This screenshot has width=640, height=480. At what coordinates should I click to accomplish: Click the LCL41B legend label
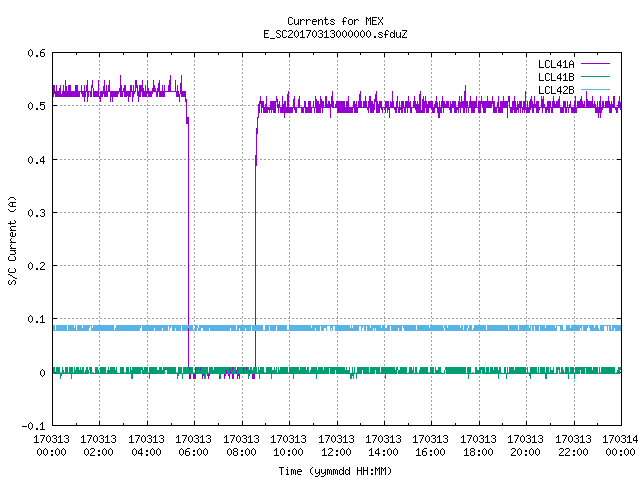[556, 77]
